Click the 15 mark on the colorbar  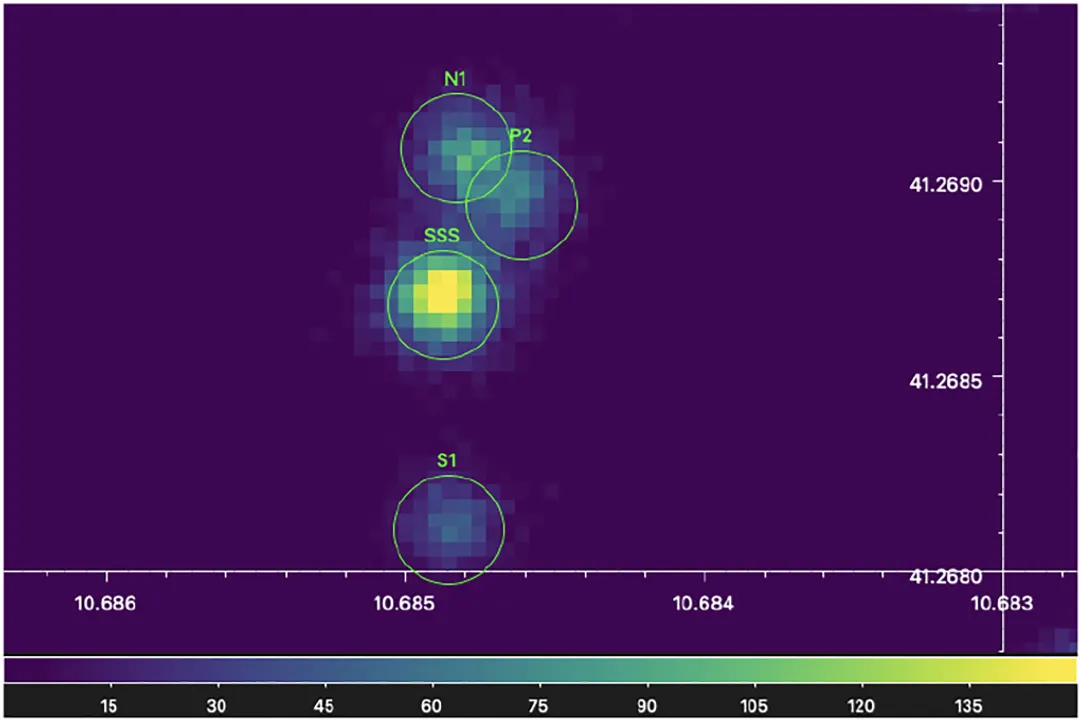[x=108, y=705]
